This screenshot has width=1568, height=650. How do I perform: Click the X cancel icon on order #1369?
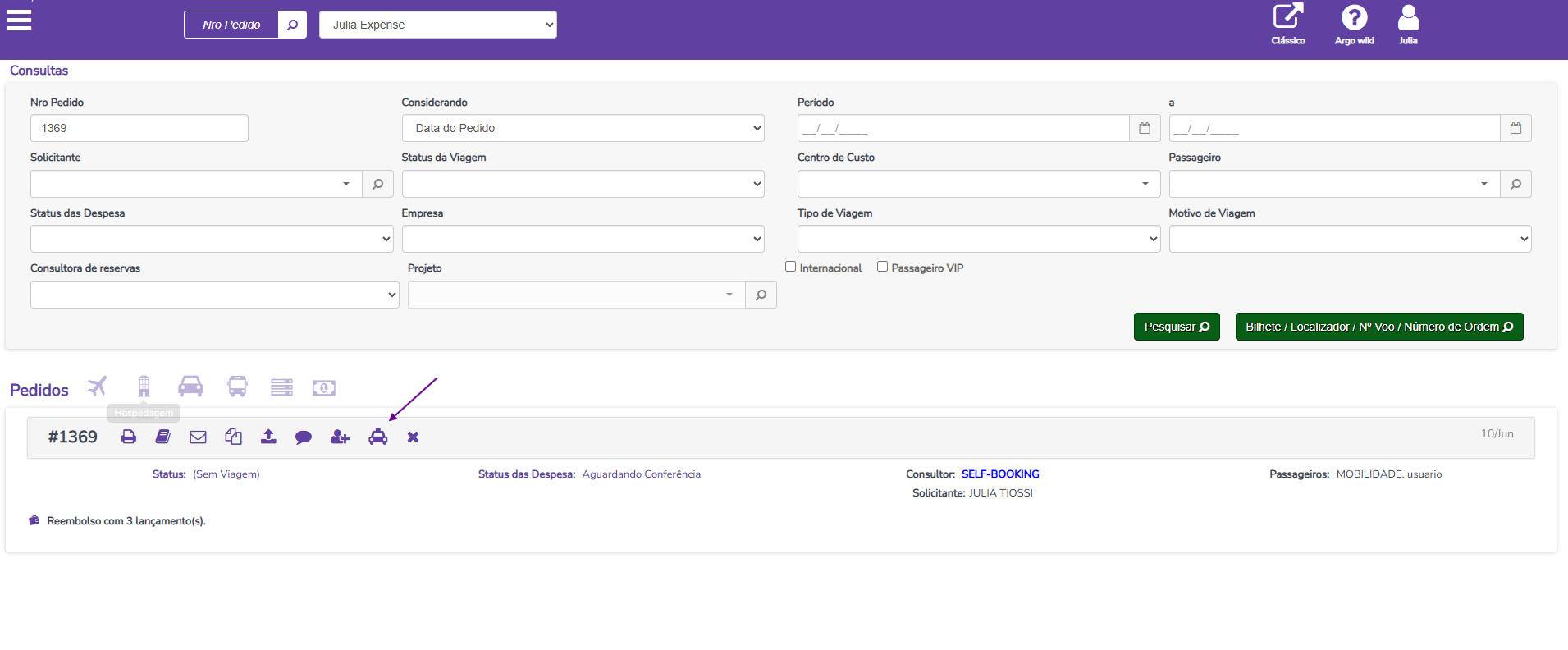tap(413, 437)
